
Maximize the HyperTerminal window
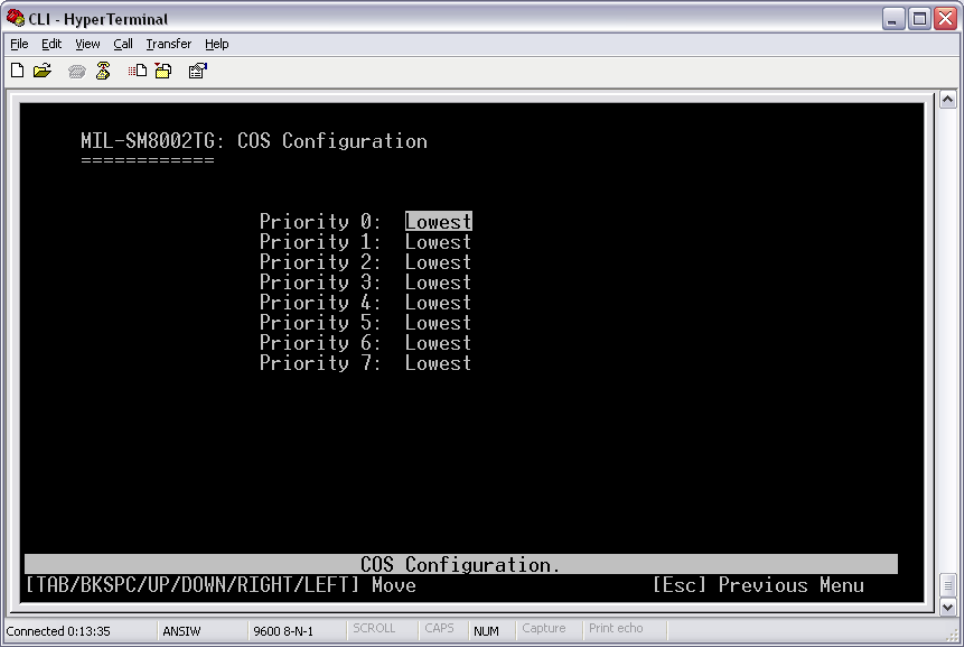pyautogui.click(x=920, y=18)
